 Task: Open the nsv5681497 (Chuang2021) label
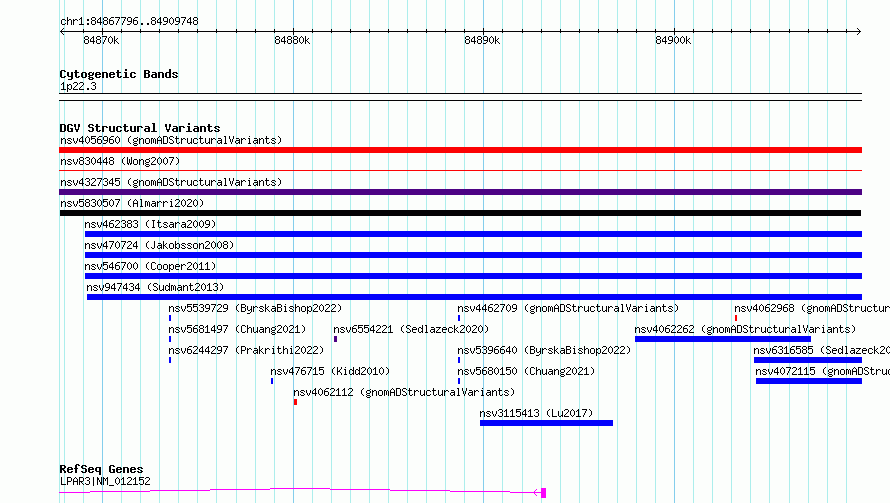[x=237, y=329]
